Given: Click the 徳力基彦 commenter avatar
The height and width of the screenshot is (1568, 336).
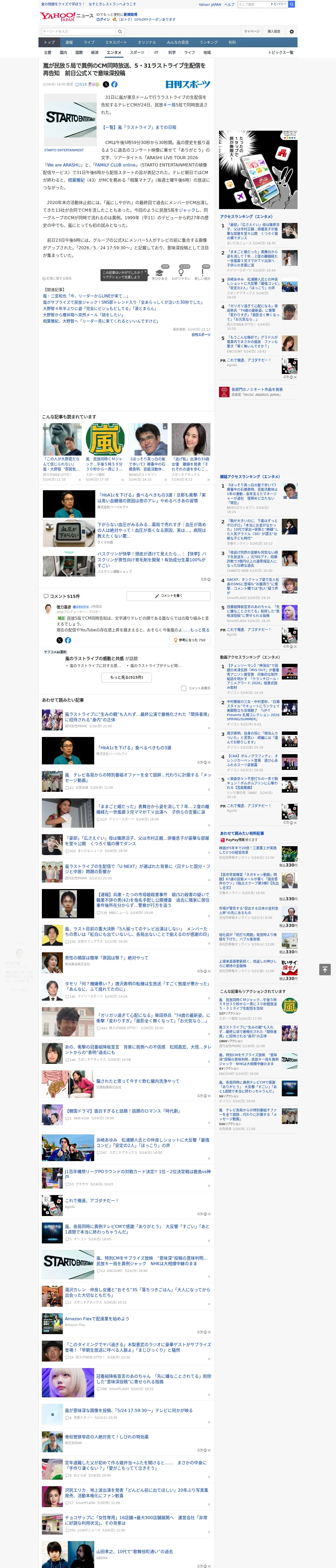Looking at the screenshot, I should (48, 608).
